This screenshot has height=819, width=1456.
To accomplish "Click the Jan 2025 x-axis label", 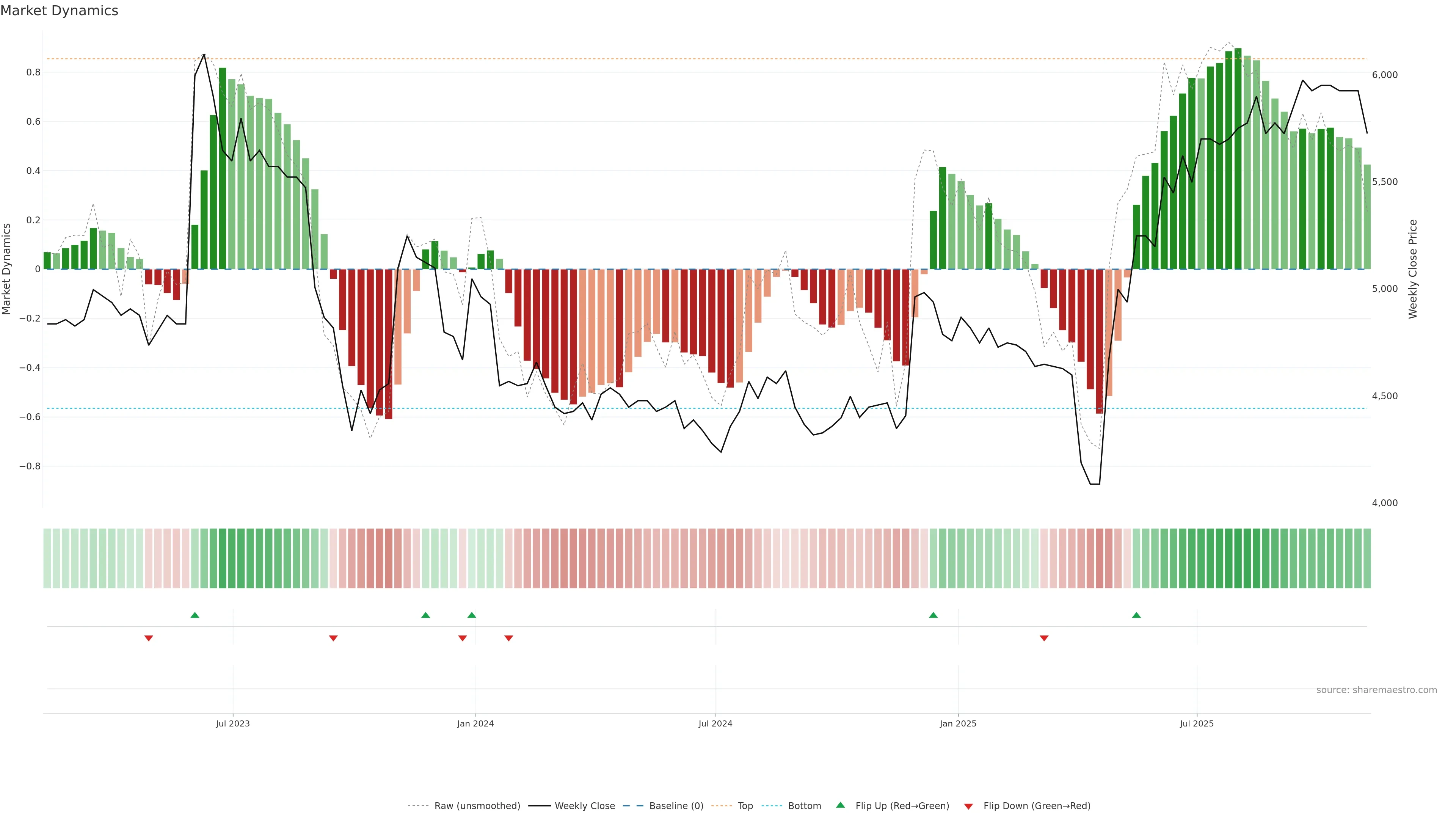I will pyautogui.click(x=957, y=723).
